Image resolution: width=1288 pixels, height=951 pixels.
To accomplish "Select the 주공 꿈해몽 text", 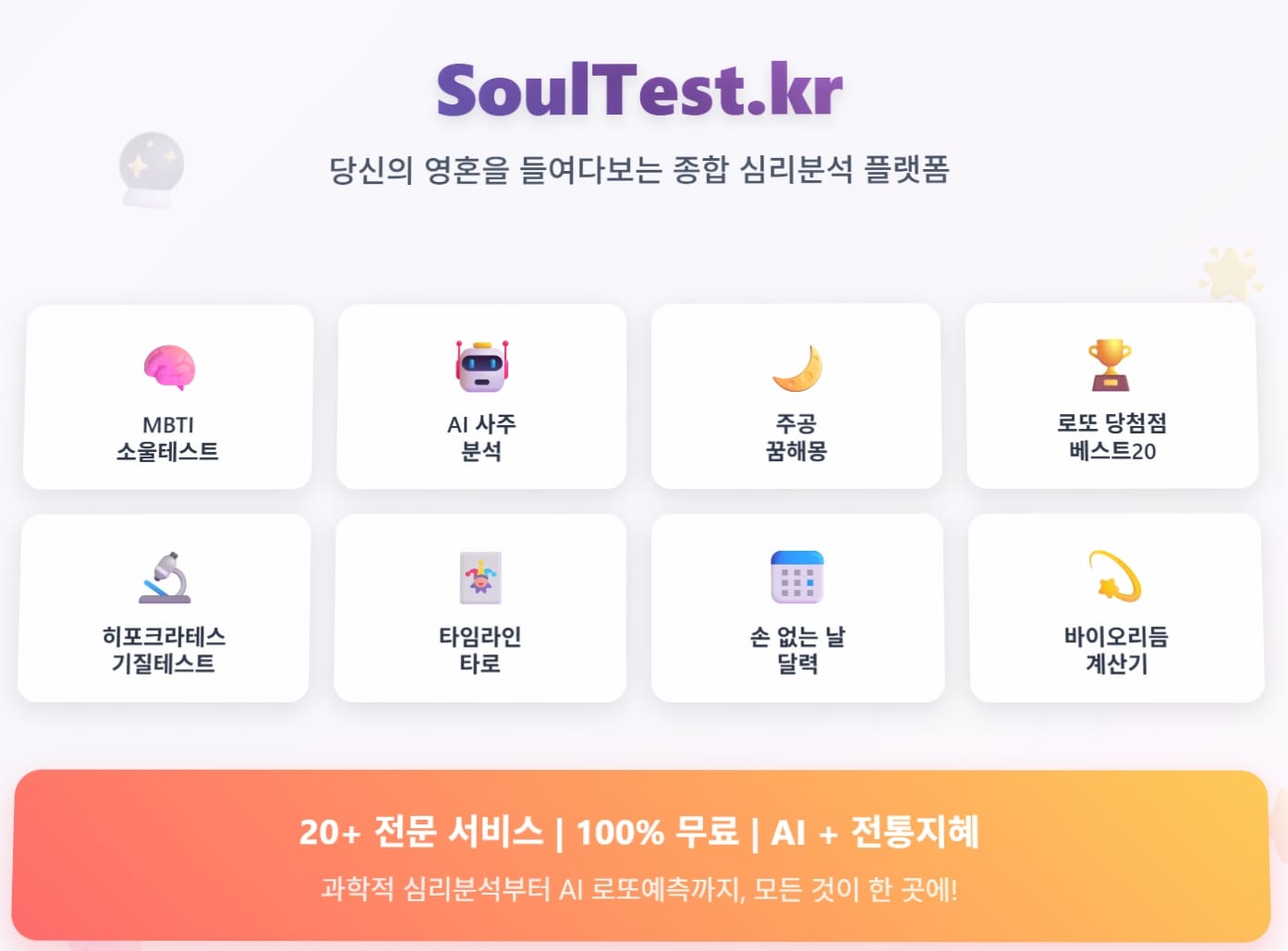I will [x=796, y=437].
